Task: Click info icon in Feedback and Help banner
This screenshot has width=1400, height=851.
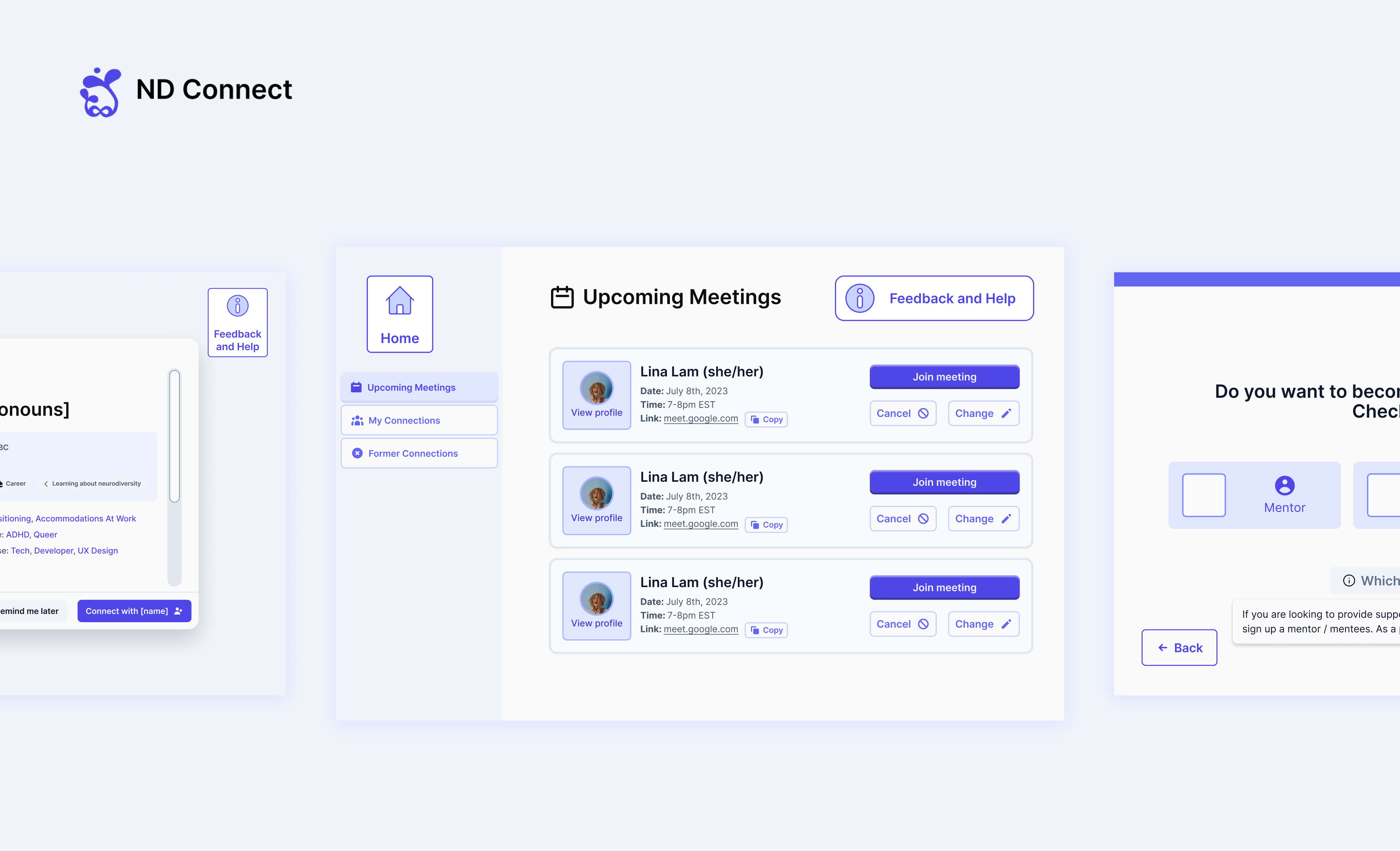Action: pyautogui.click(x=860, y=298)
